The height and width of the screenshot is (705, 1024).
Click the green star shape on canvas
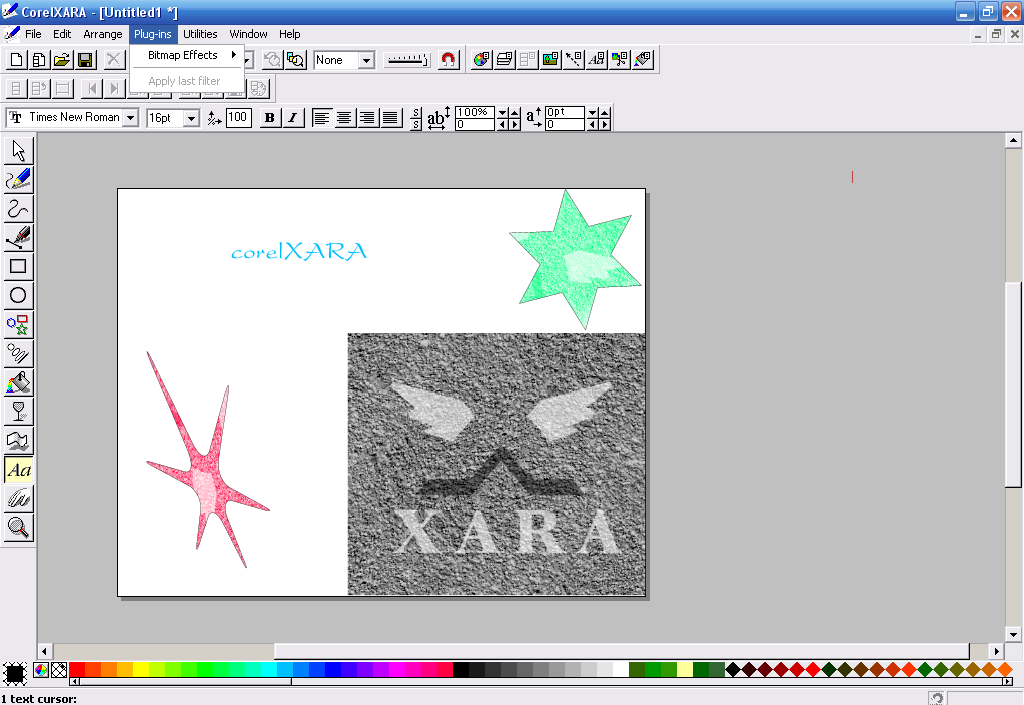coord(575,261)
